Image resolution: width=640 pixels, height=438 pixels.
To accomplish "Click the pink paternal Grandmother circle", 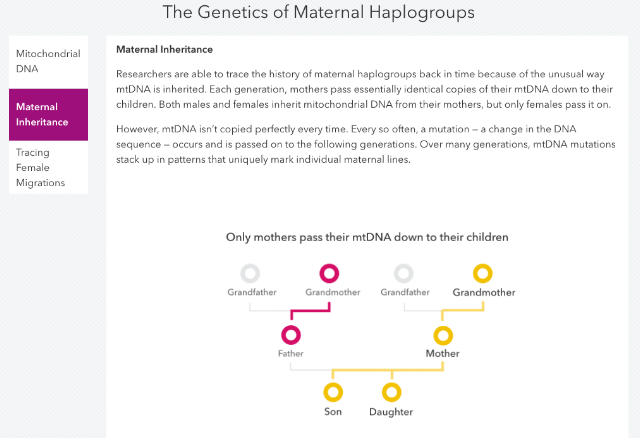I will coord(329,273).
